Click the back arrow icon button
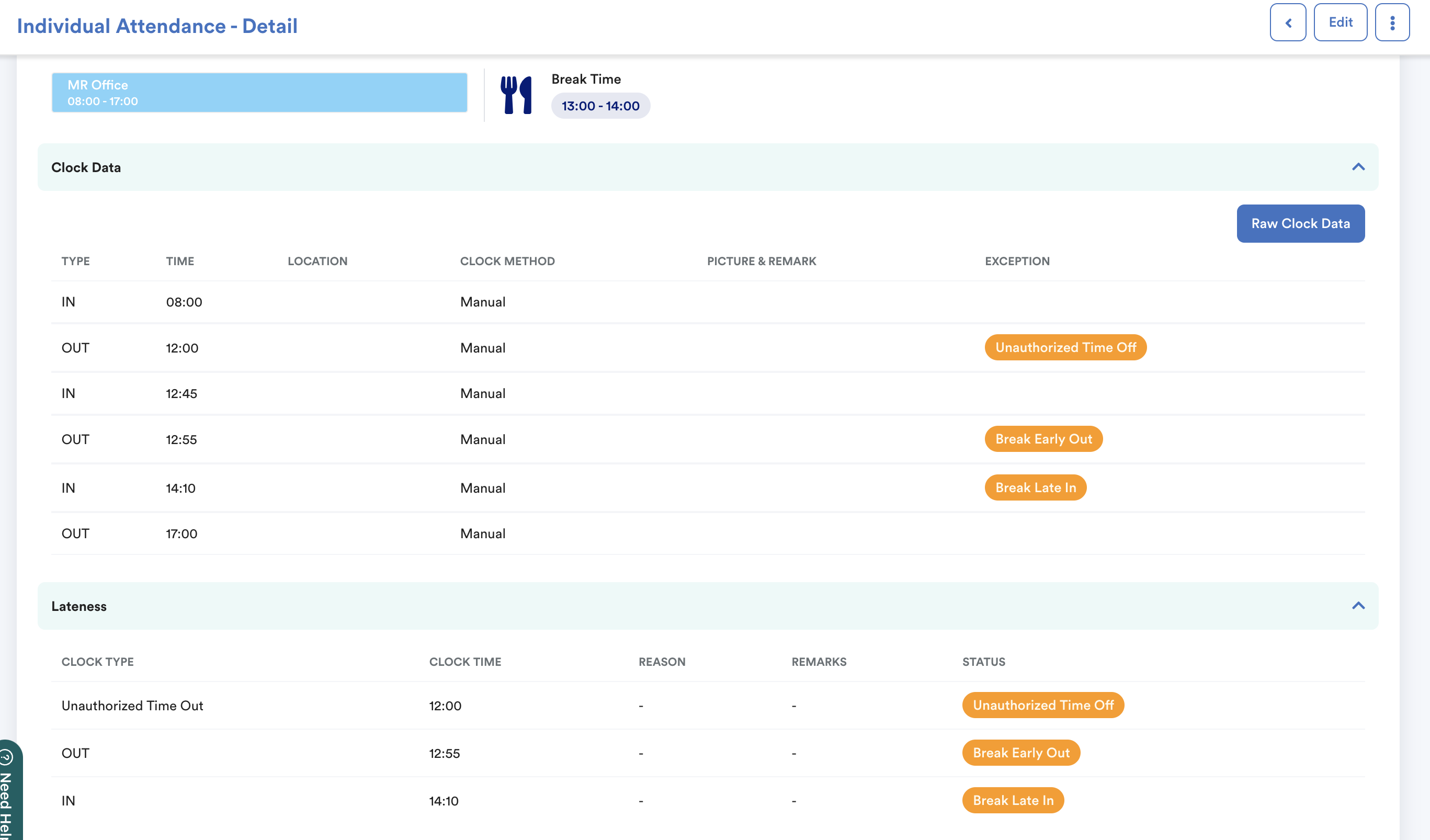 [1288, 22]
